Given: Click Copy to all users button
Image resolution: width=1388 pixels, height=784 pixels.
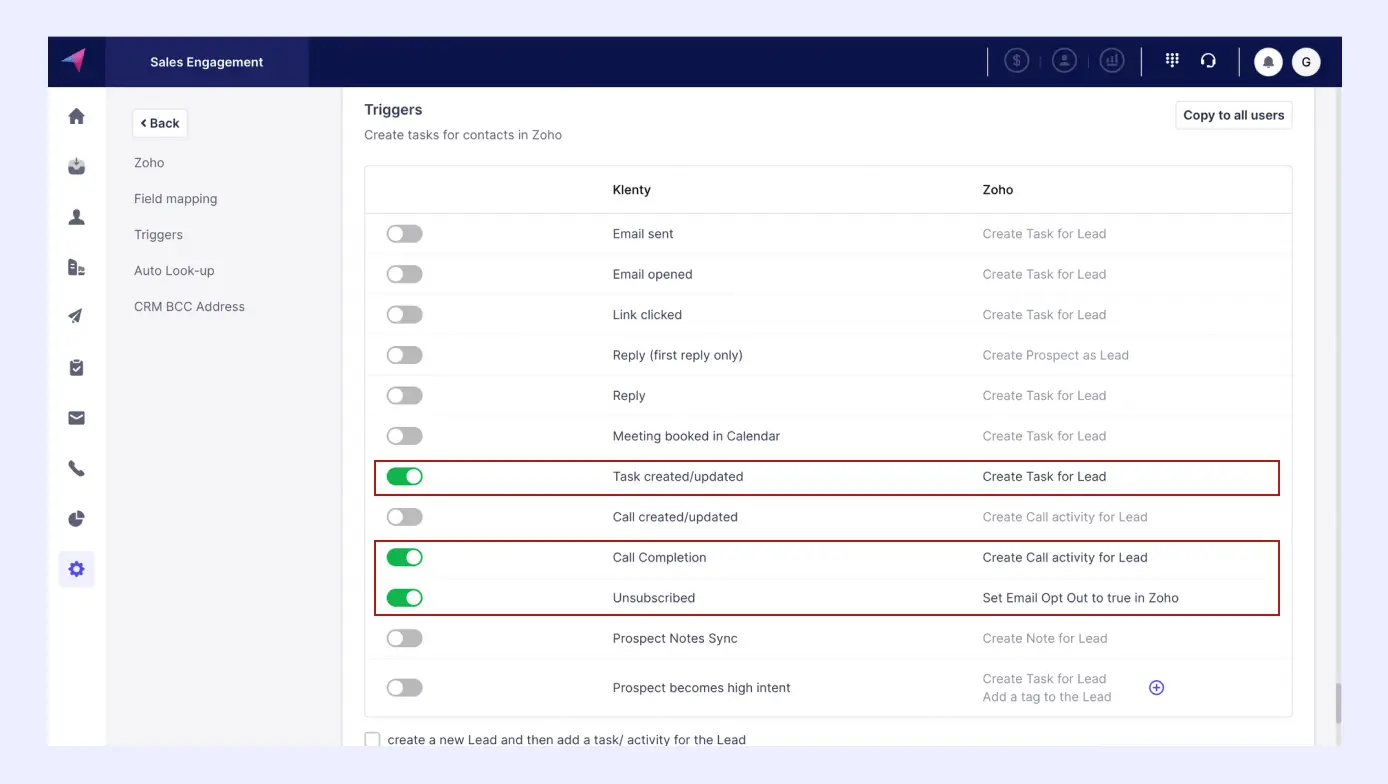Looking at the screenshot, I should [x=1233, y=115].
